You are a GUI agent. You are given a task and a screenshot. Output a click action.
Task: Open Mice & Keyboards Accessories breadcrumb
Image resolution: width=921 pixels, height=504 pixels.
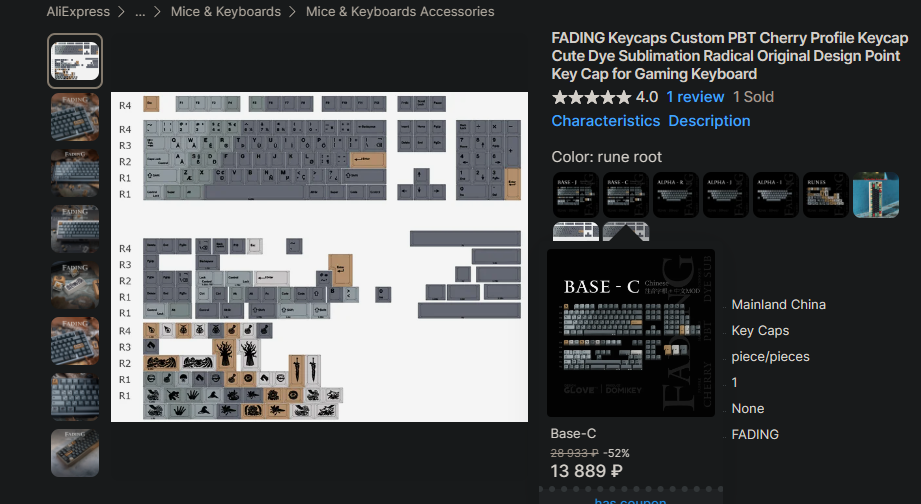tap(400, 12)
